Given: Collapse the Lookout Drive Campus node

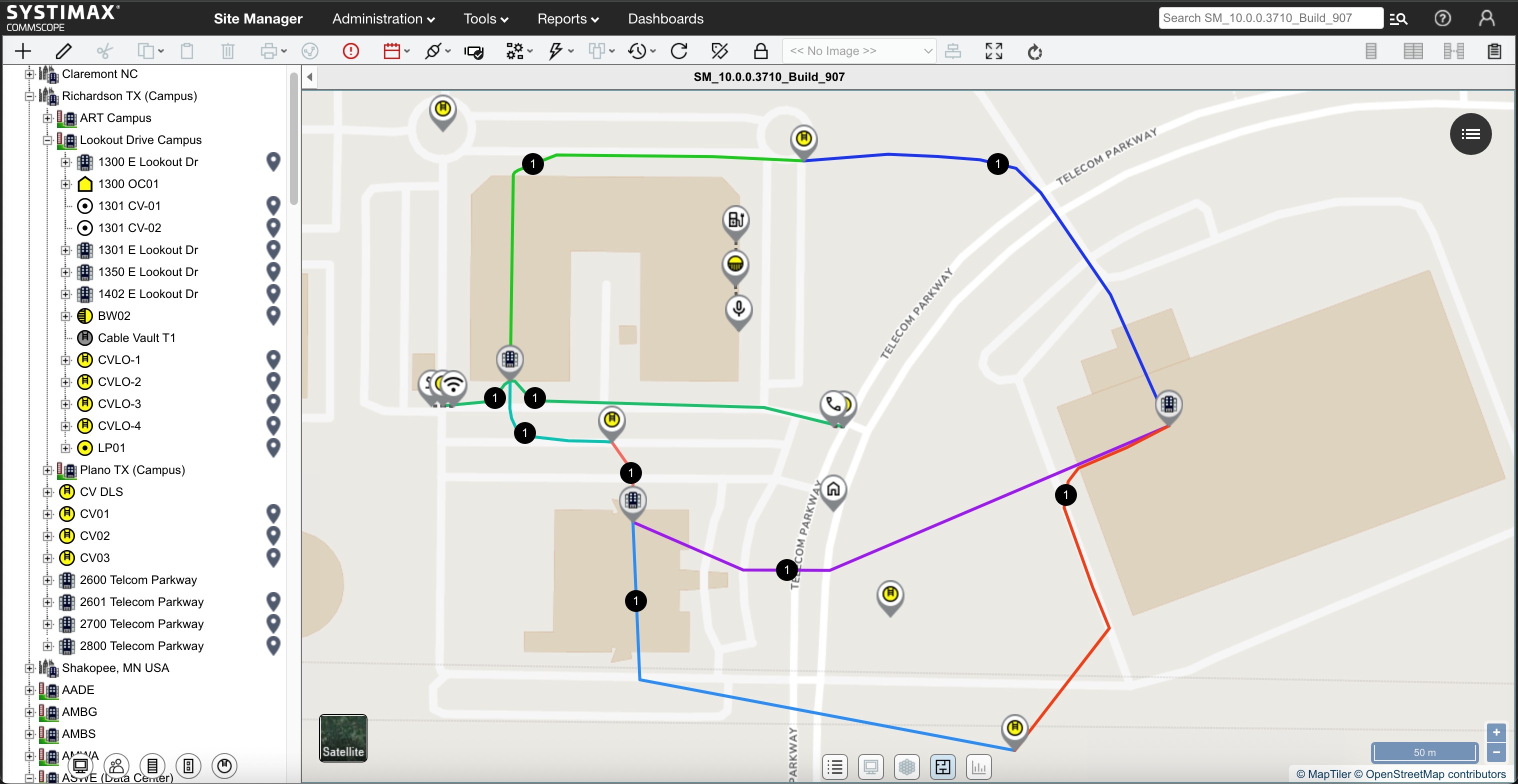Looking at the screenshot, I should tap(47, 140).
